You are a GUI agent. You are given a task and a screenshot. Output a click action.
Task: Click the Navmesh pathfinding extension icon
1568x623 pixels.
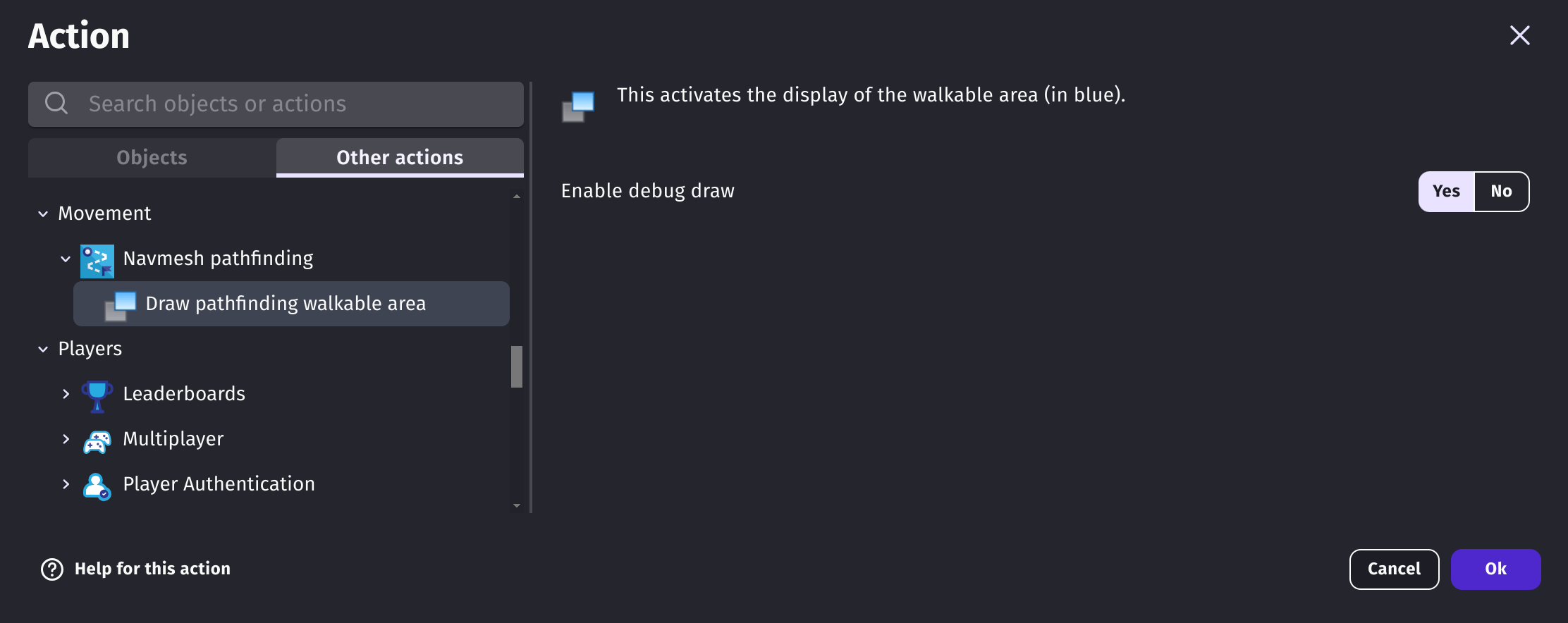(x=97, y=259)
